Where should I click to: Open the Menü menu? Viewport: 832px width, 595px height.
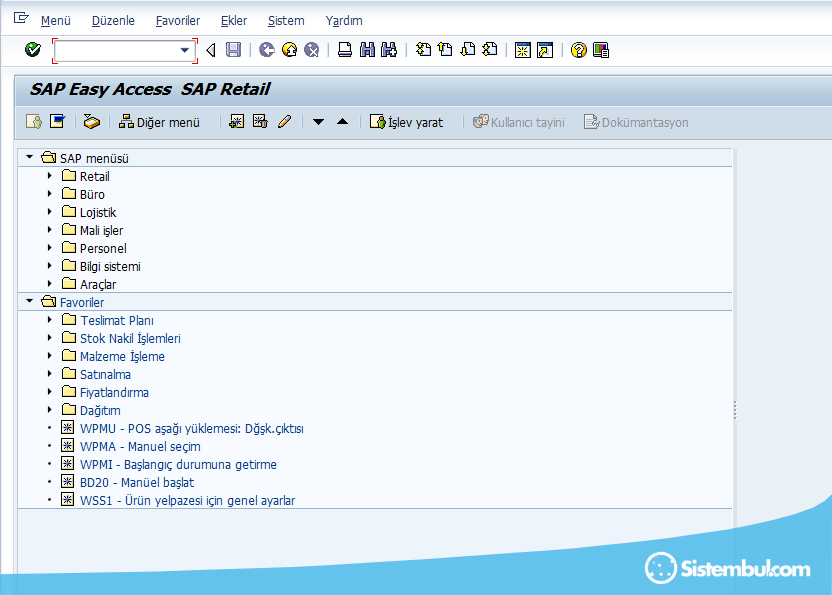pos(56,21)
